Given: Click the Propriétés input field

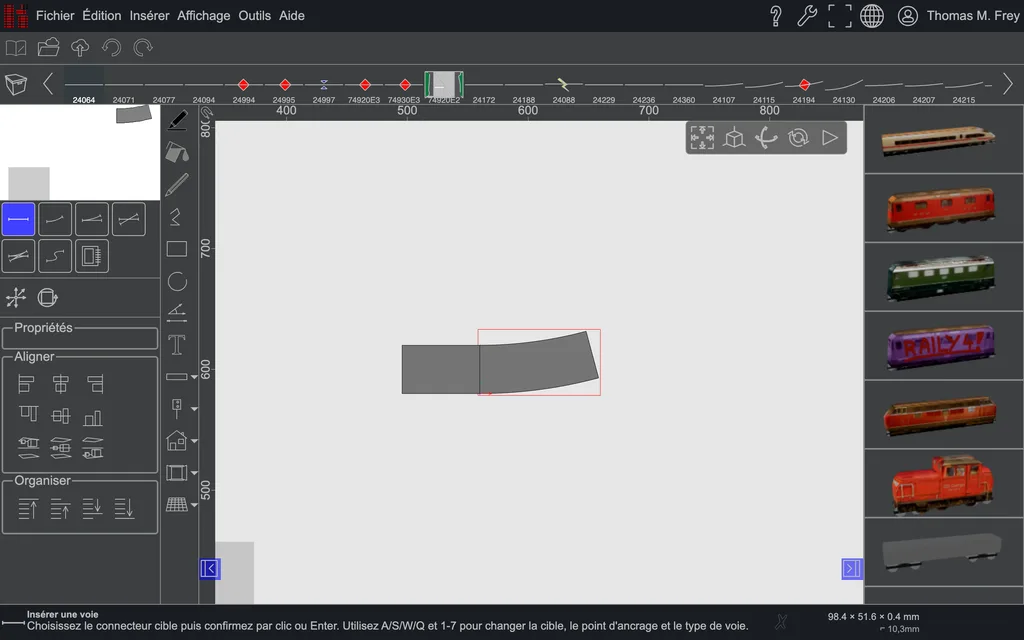Looking at the screenshot, I should pyautogui.click(x=80, y=338).
